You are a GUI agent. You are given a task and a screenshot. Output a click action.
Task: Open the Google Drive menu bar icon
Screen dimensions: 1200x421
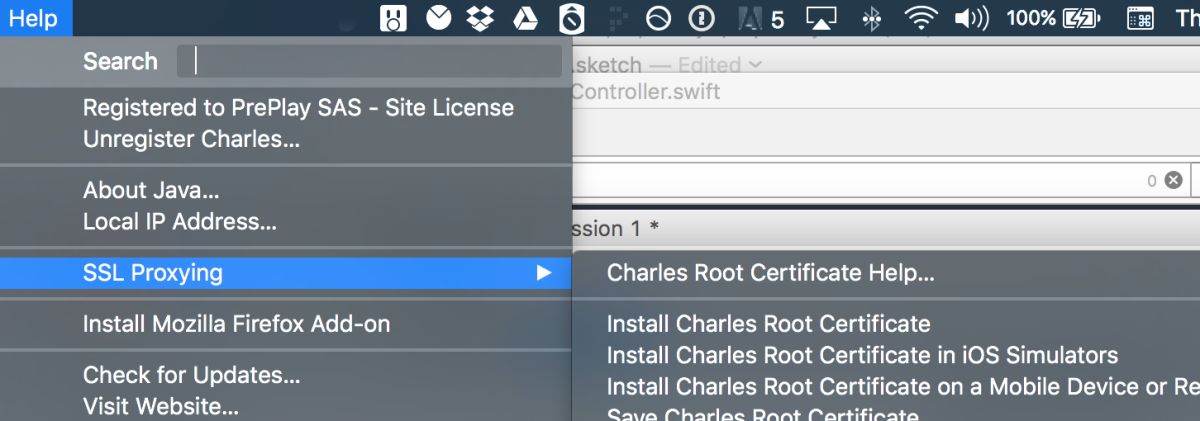point(525,17)
